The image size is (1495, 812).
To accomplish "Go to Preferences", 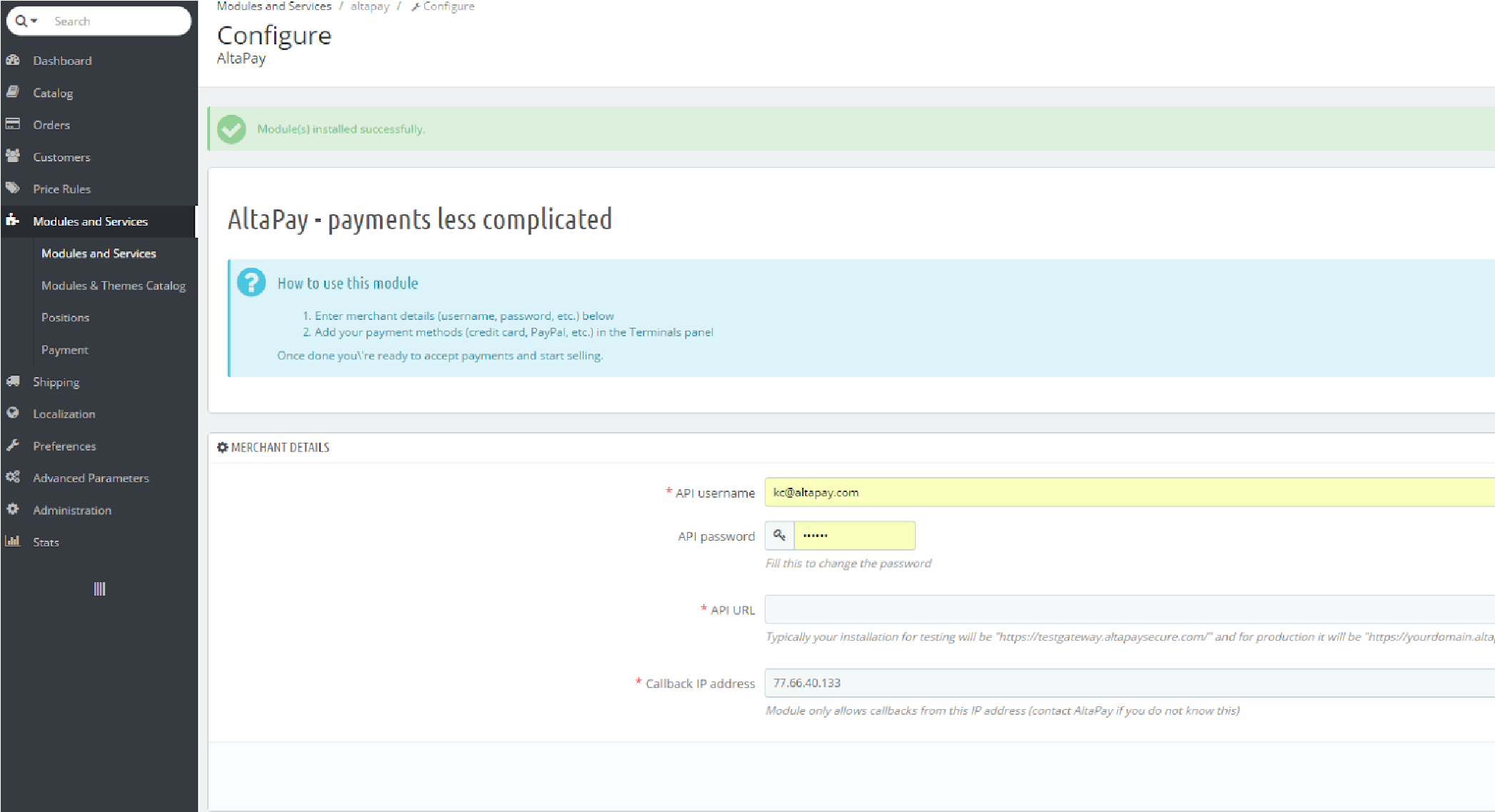I will coord(64,446).
